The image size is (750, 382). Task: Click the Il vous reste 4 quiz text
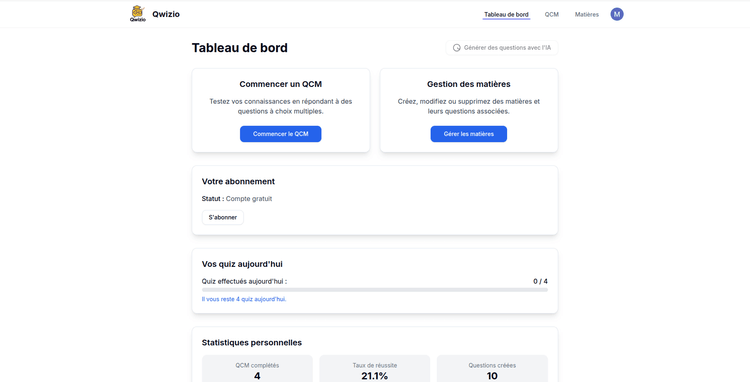[244, 299]
